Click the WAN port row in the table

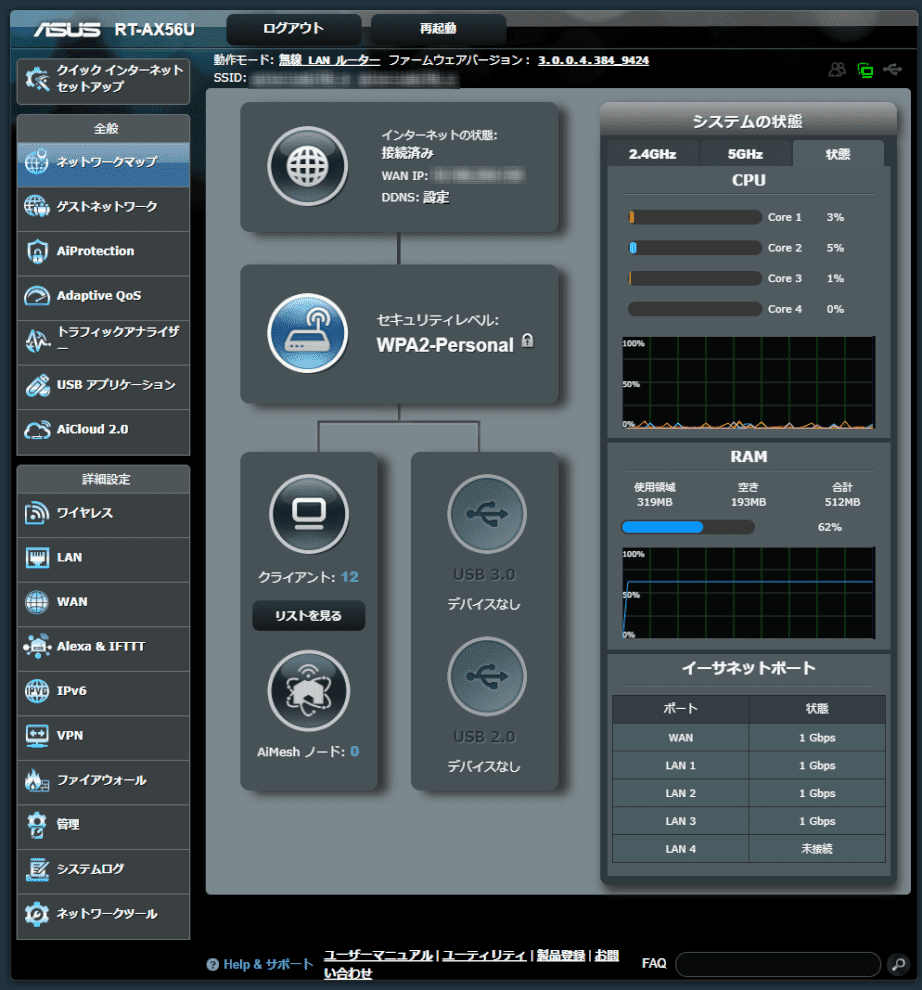(x=749, y=738)
